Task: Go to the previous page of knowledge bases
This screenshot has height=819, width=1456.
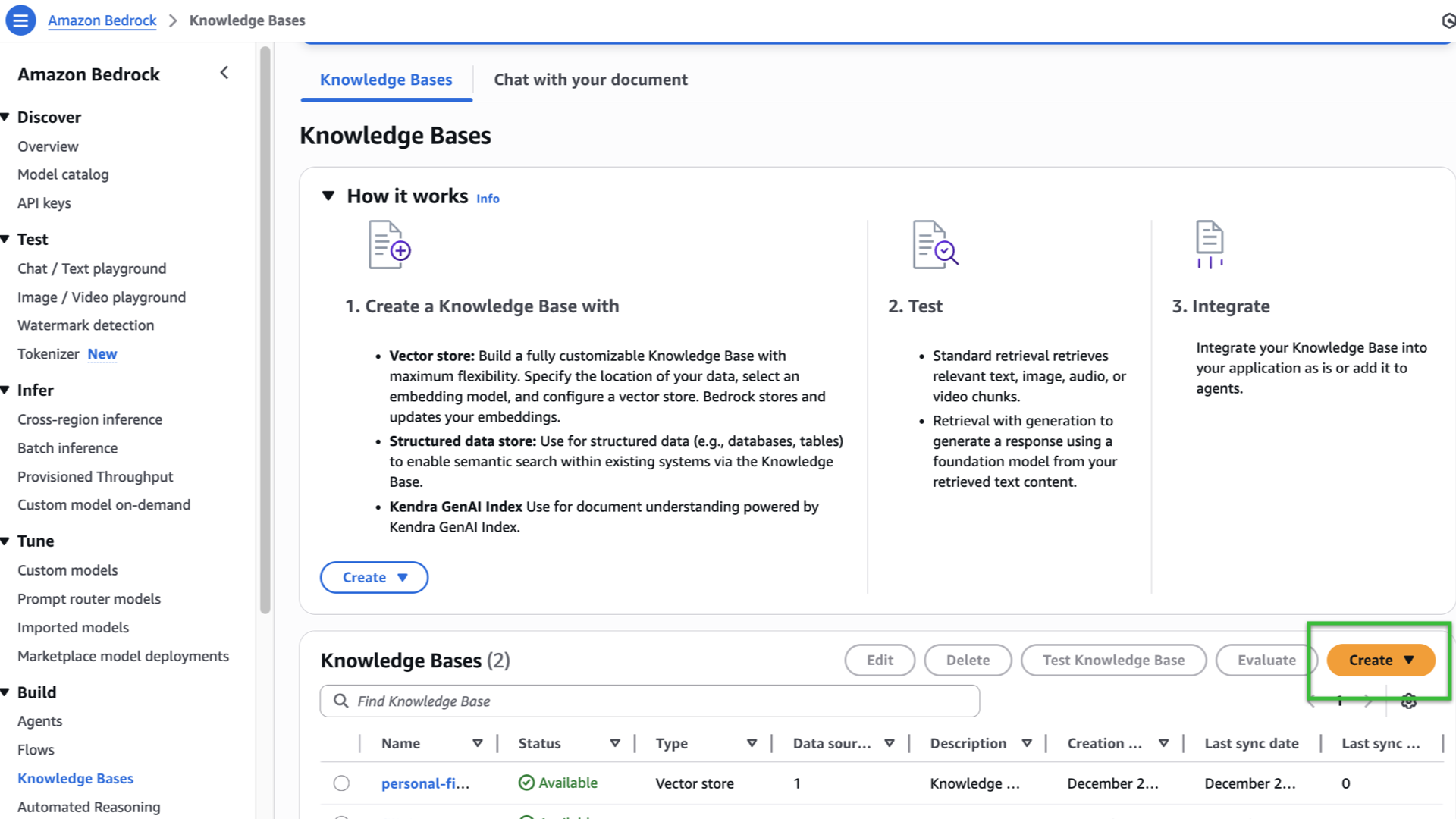Action: [1310, 701]
